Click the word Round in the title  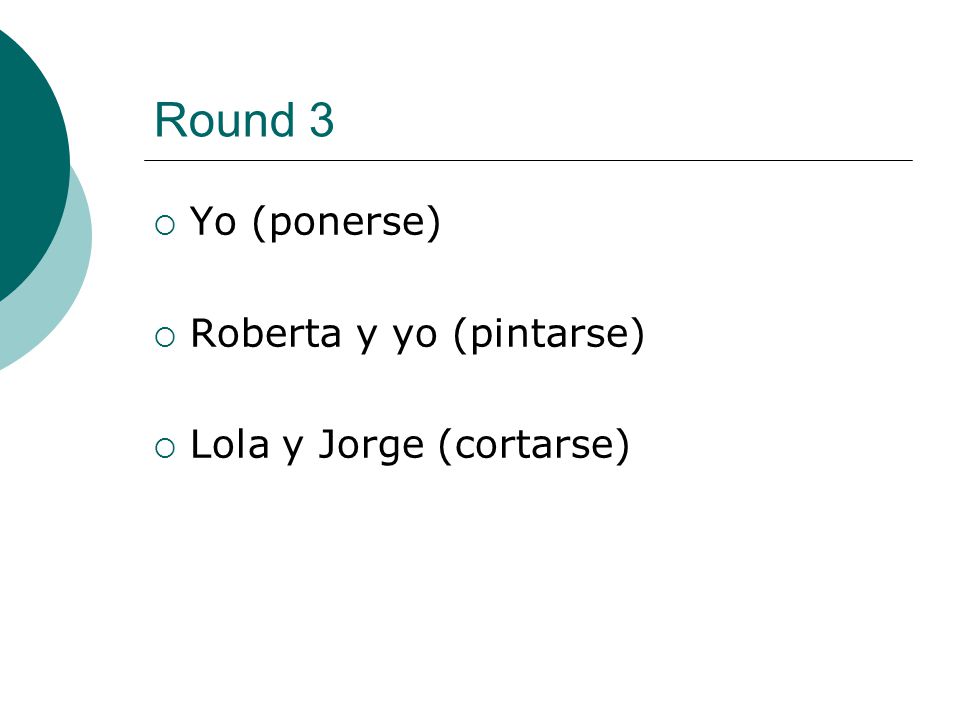click(224, 119)
